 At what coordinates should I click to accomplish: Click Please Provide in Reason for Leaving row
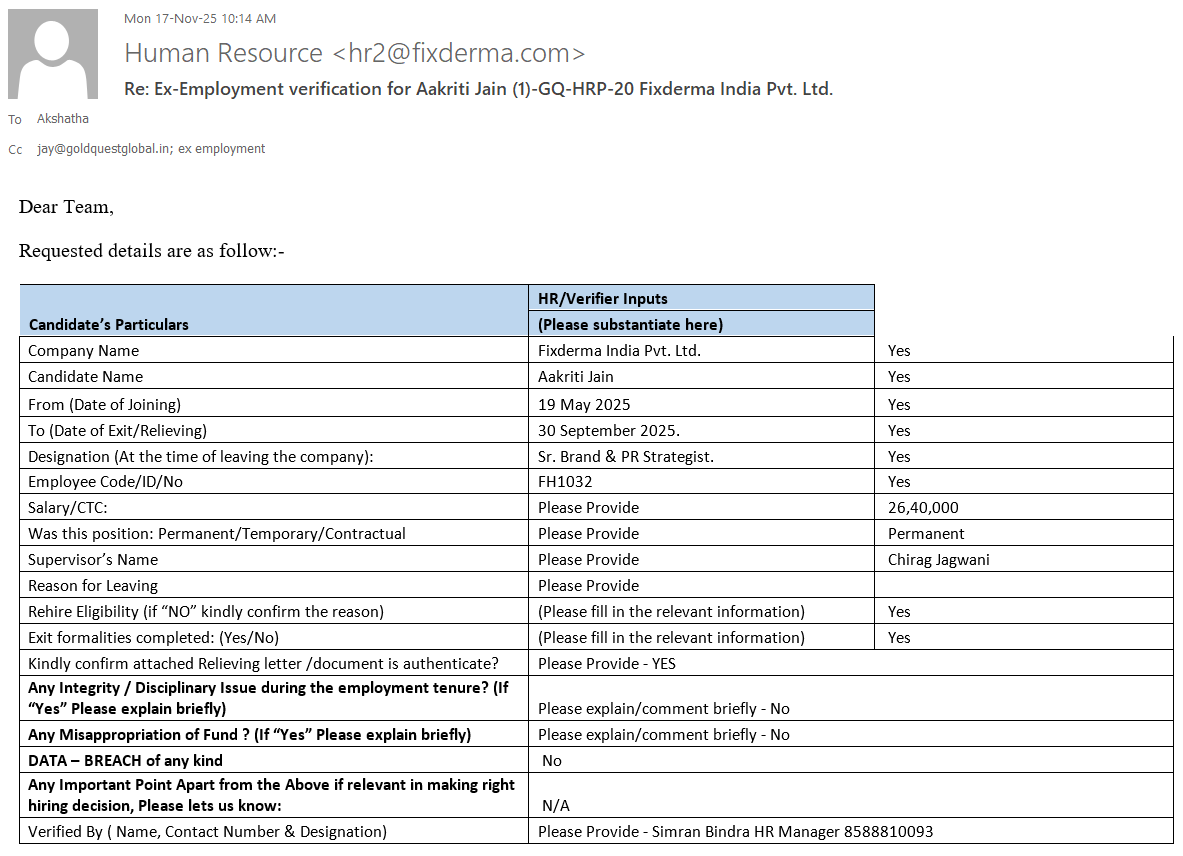tap(588, 585)
